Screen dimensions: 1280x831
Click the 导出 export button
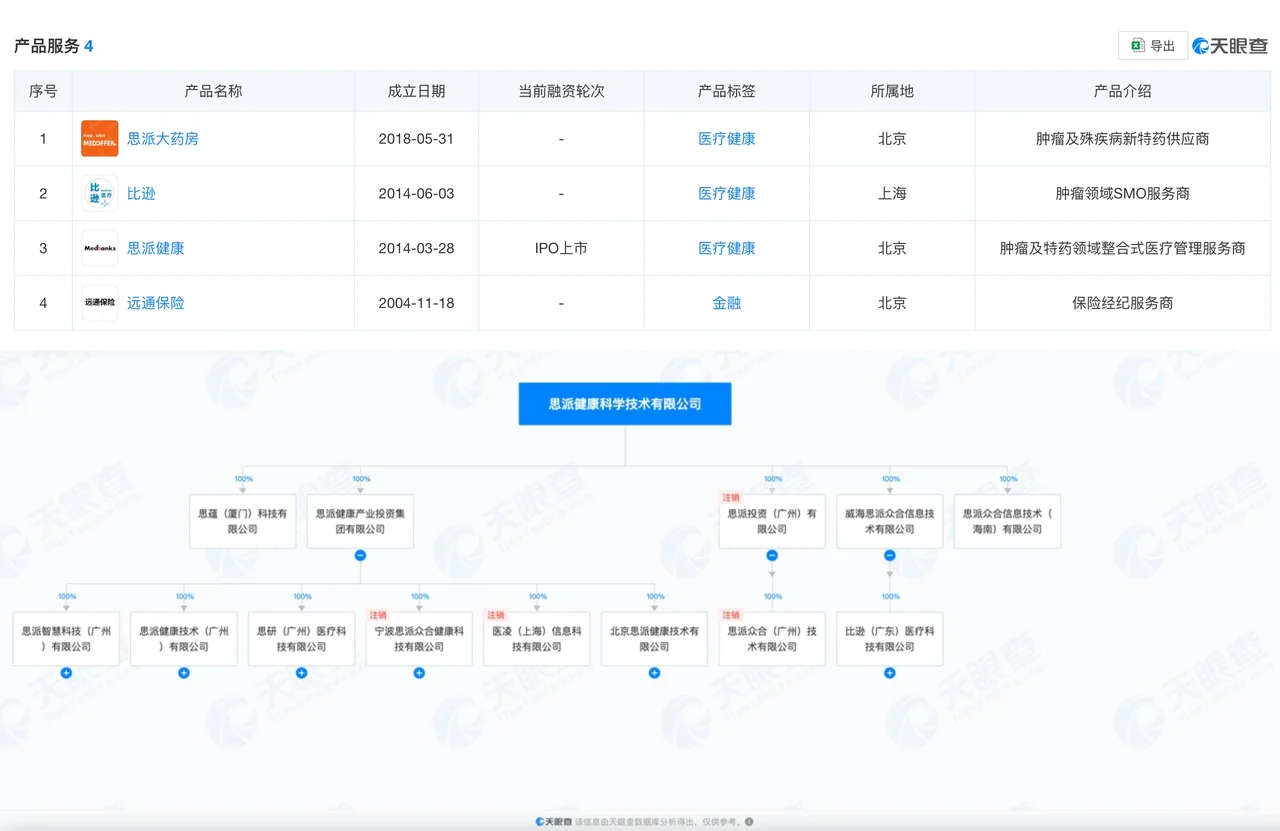(x=1152, y=45)
